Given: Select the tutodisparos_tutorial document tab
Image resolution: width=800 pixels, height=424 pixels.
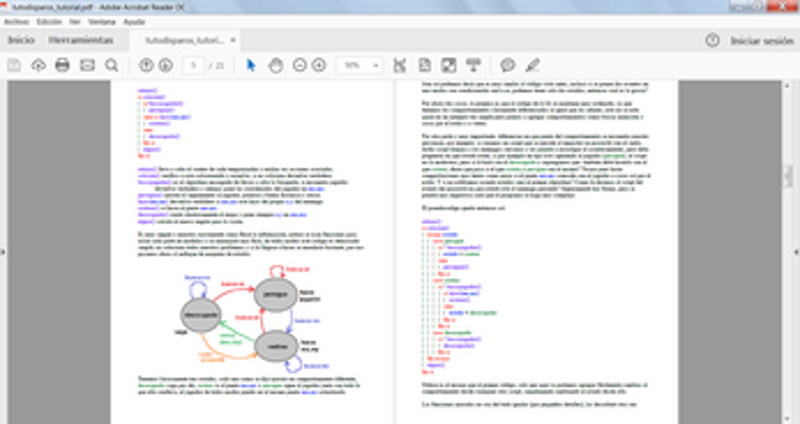Looking at the screenshot, I should [x=185, y=40].
